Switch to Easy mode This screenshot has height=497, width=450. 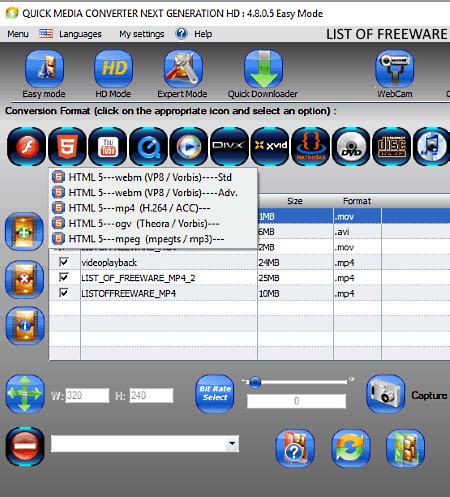point(44,69)
